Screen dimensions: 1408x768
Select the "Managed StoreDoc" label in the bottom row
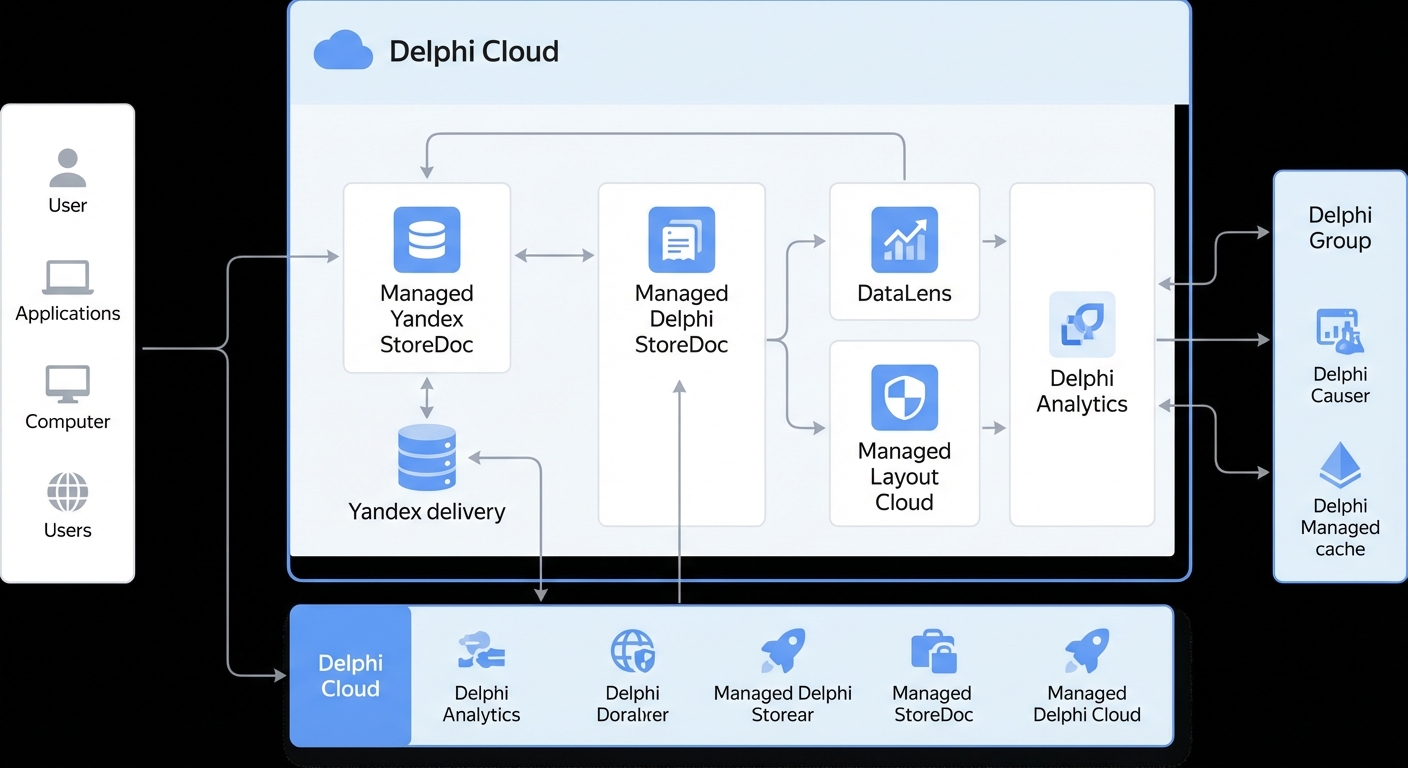point(933,704)
